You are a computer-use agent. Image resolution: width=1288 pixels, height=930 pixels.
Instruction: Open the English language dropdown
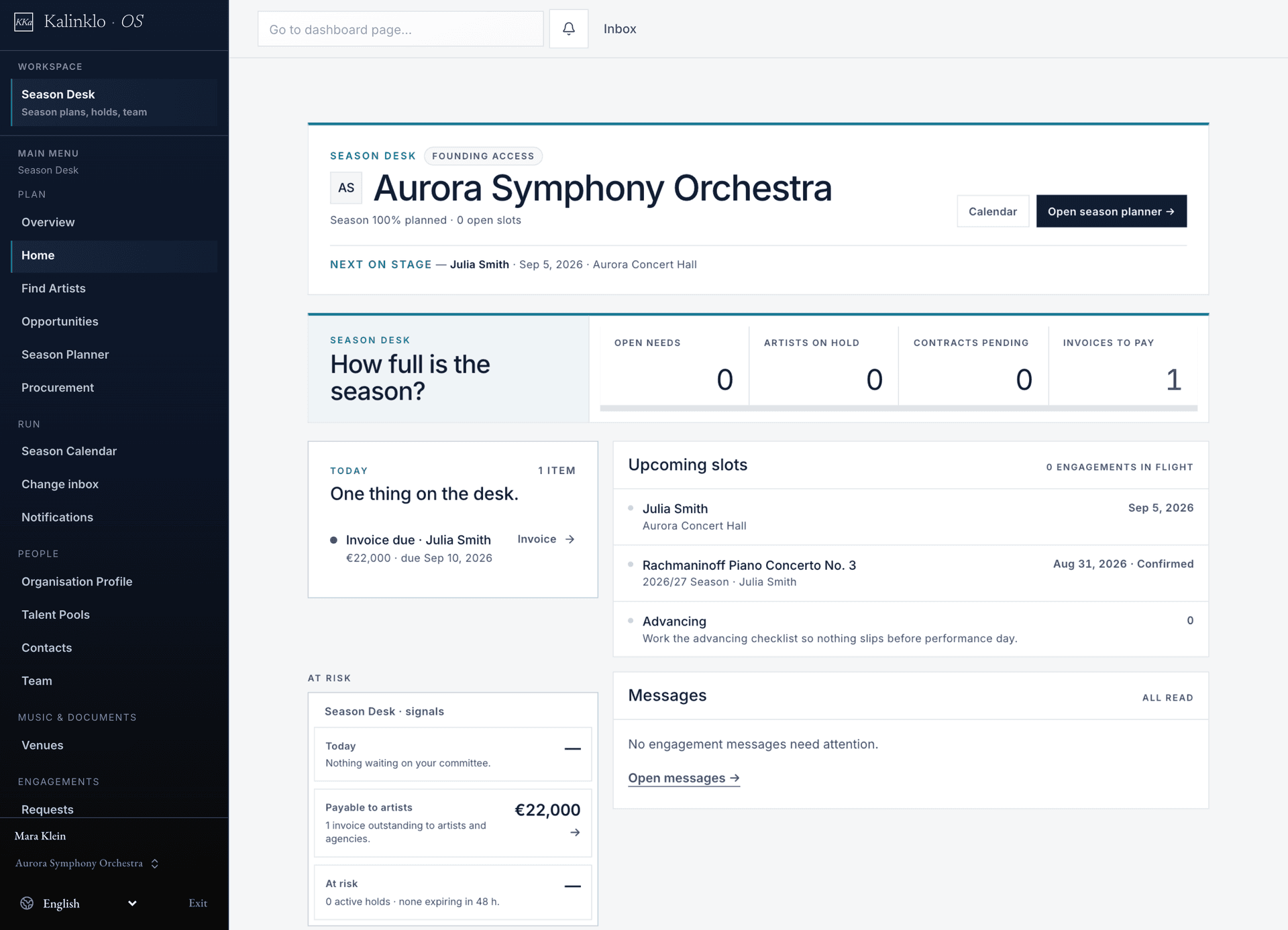(x=89, y=903)
